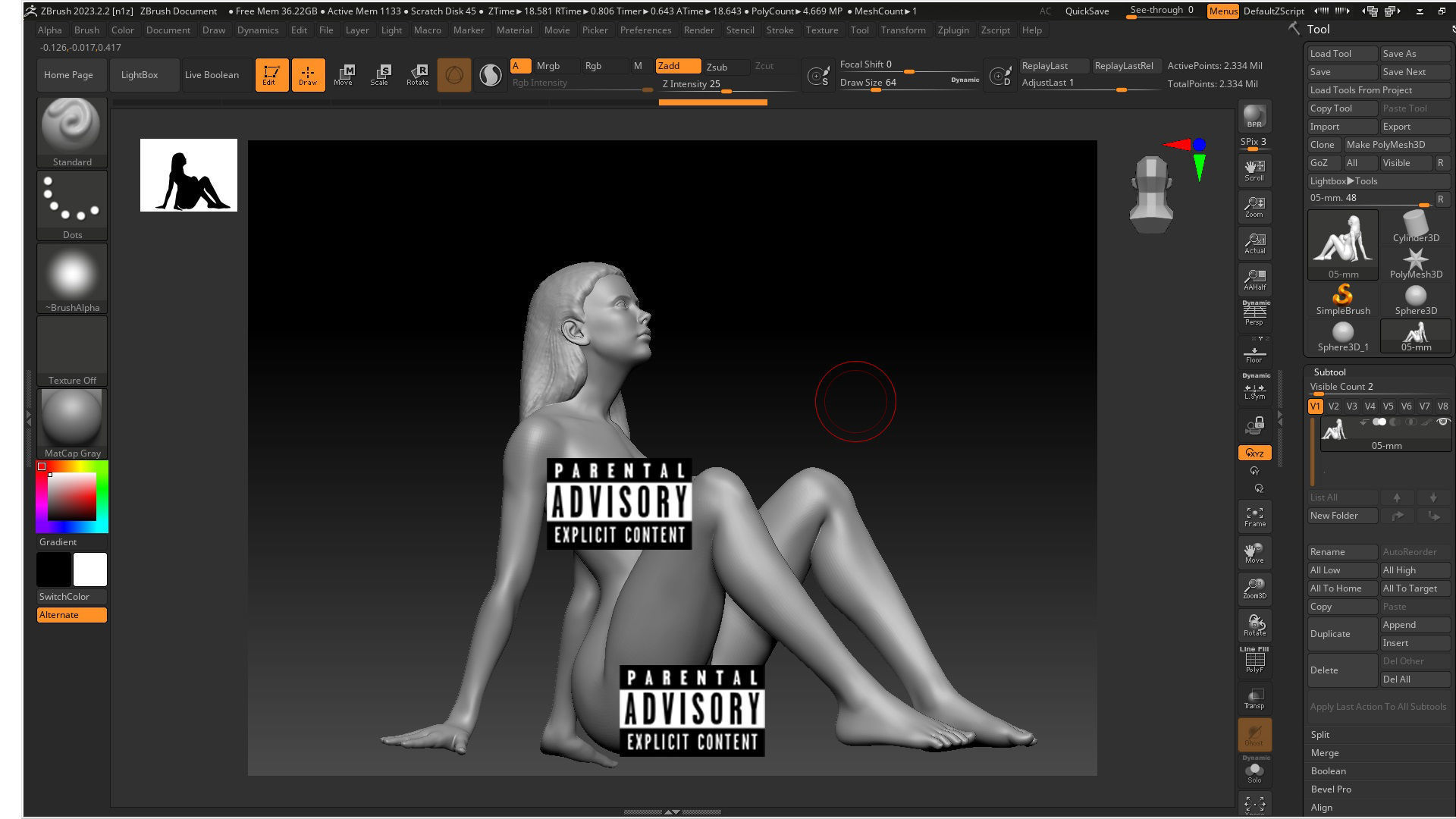Toggle subtool 05-mm visibility eye
The height and width of the screenshot is (819, 1456).
click(x=1442, y=422)
